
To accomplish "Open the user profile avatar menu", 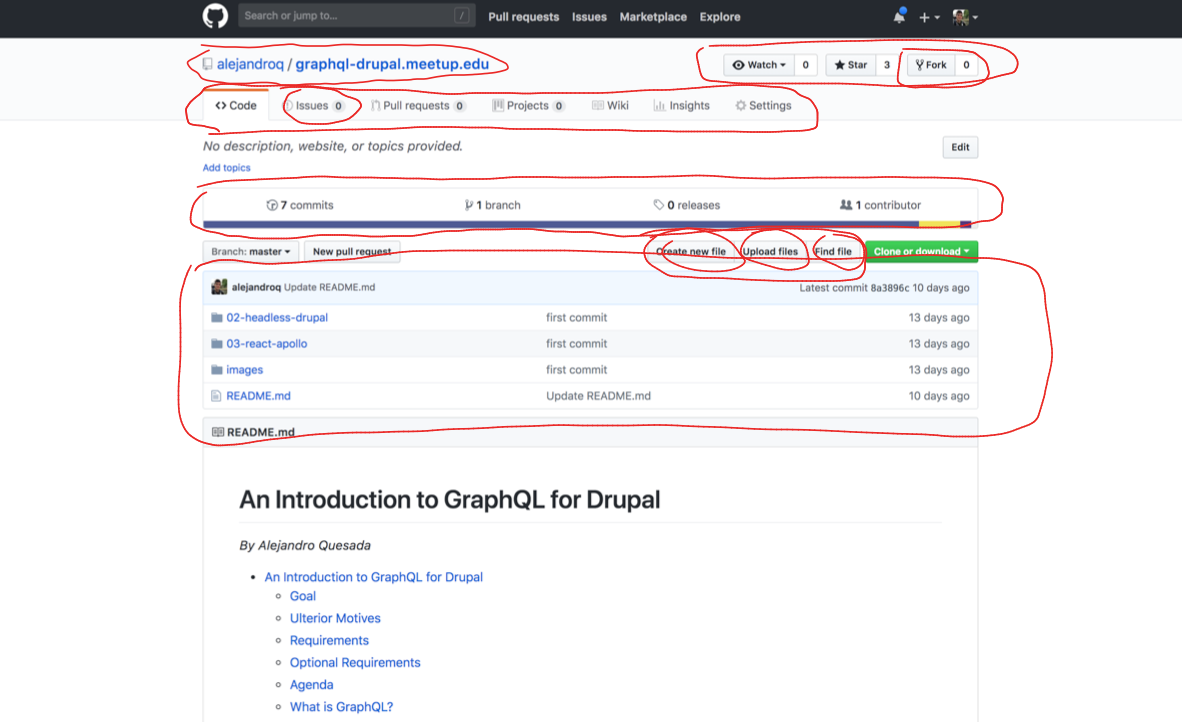I will coord(964,17).
